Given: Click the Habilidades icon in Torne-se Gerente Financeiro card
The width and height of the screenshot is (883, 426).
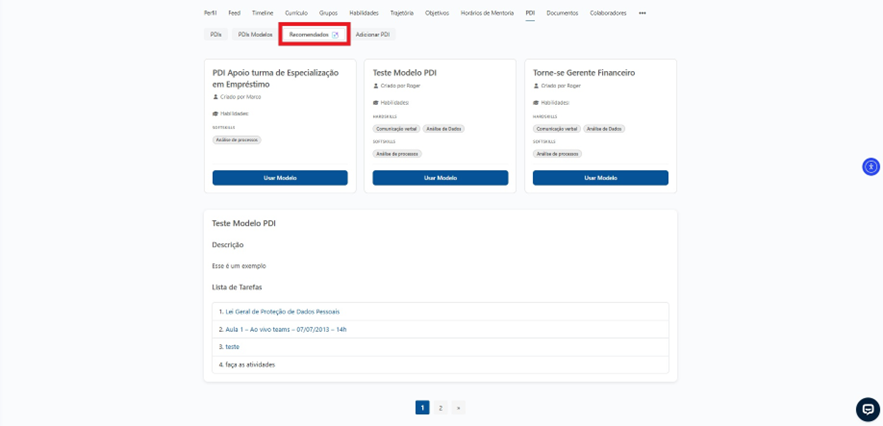Looking at the screenshot, I should (x=536, y=102).
